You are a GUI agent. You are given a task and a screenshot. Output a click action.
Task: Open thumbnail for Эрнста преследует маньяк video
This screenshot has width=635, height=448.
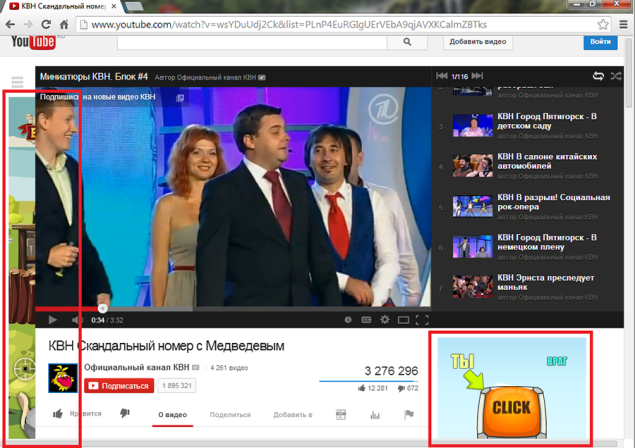click(x=473, y=287)
